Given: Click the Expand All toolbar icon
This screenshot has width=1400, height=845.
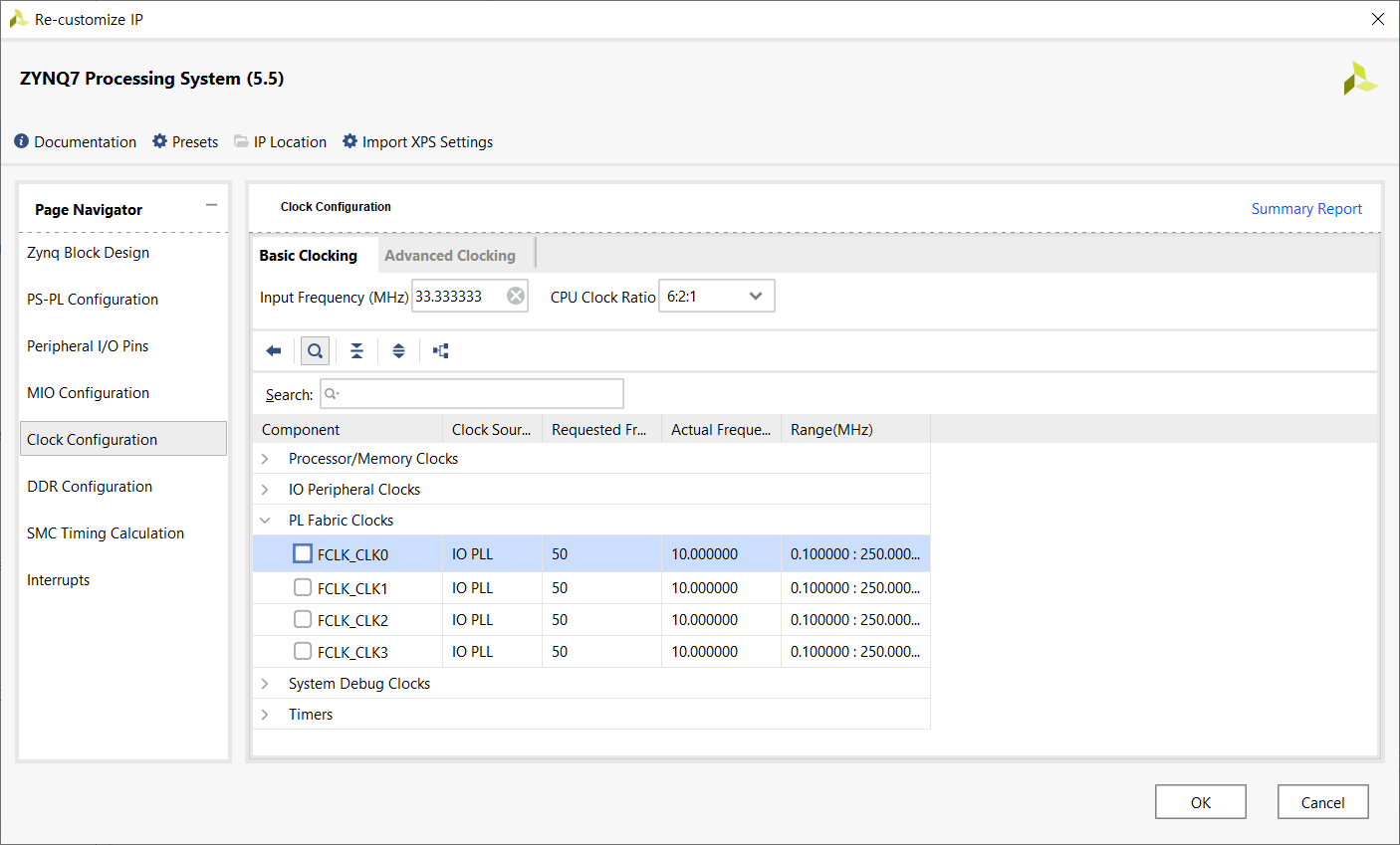Looking at the screenshot, I should click(398, 350).
